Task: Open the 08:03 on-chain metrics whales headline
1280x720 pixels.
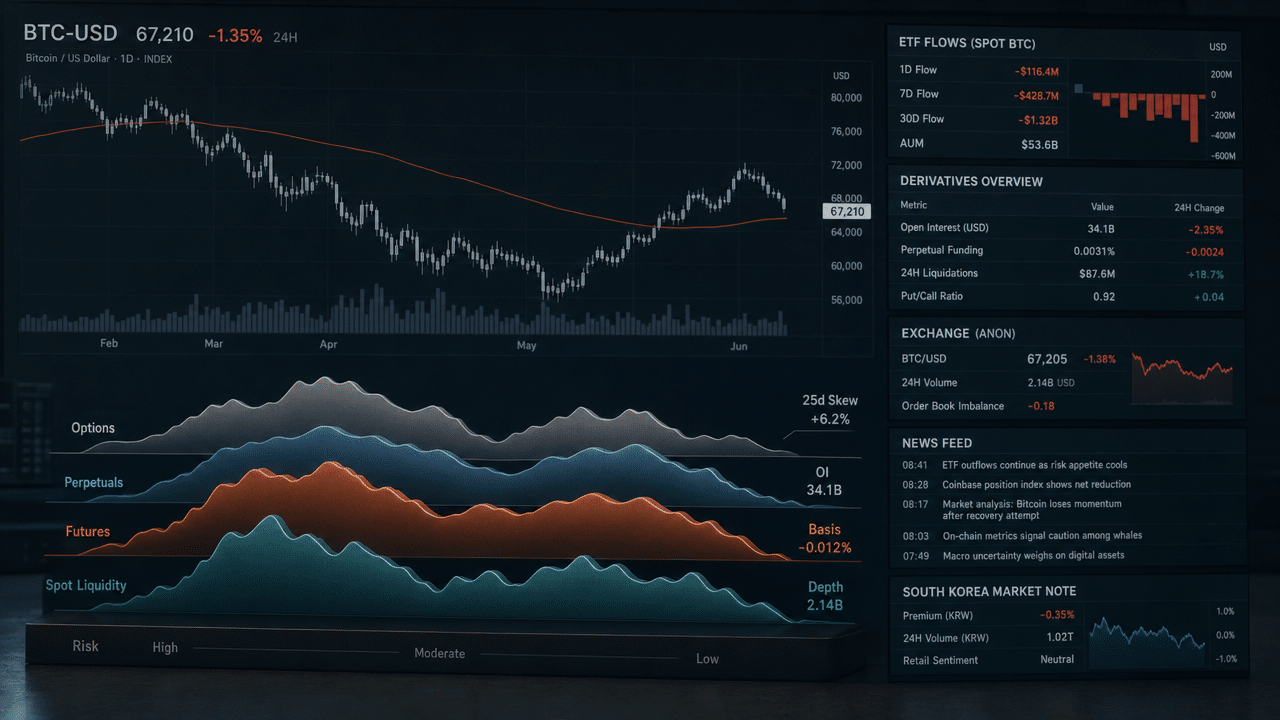Action: coord(1042,536)
